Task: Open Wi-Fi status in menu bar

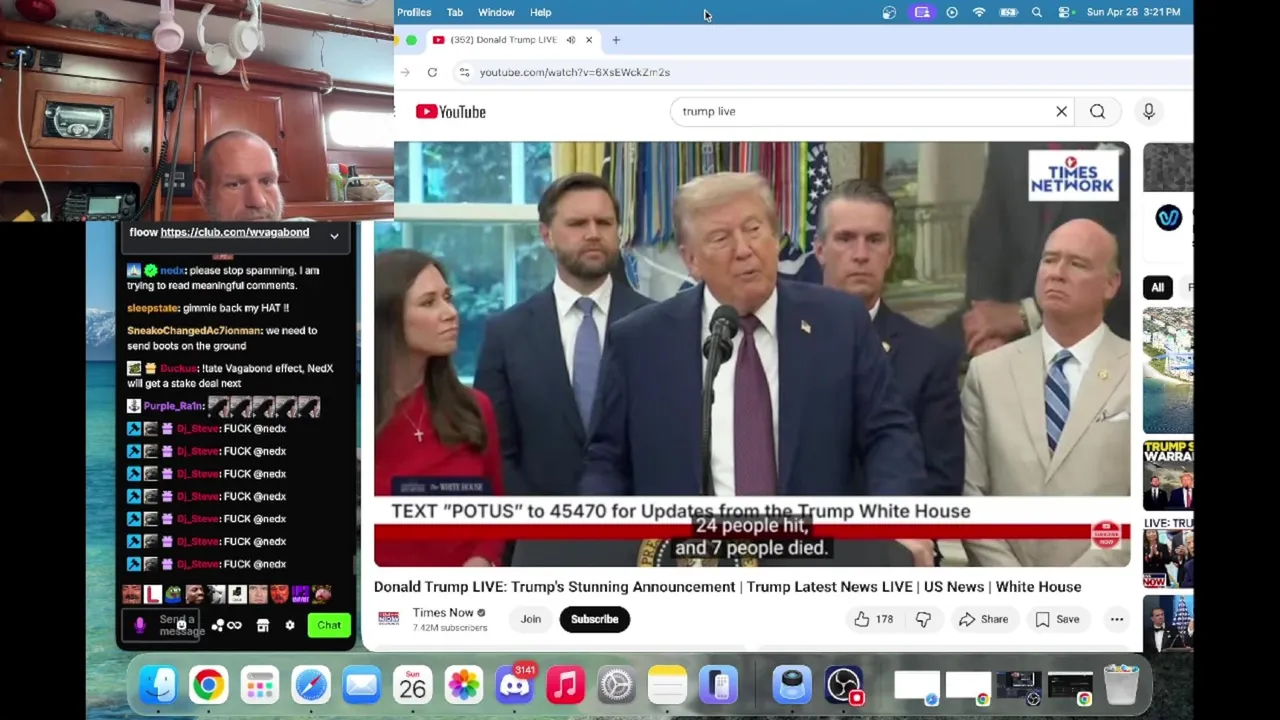Action: click(979, 12)
